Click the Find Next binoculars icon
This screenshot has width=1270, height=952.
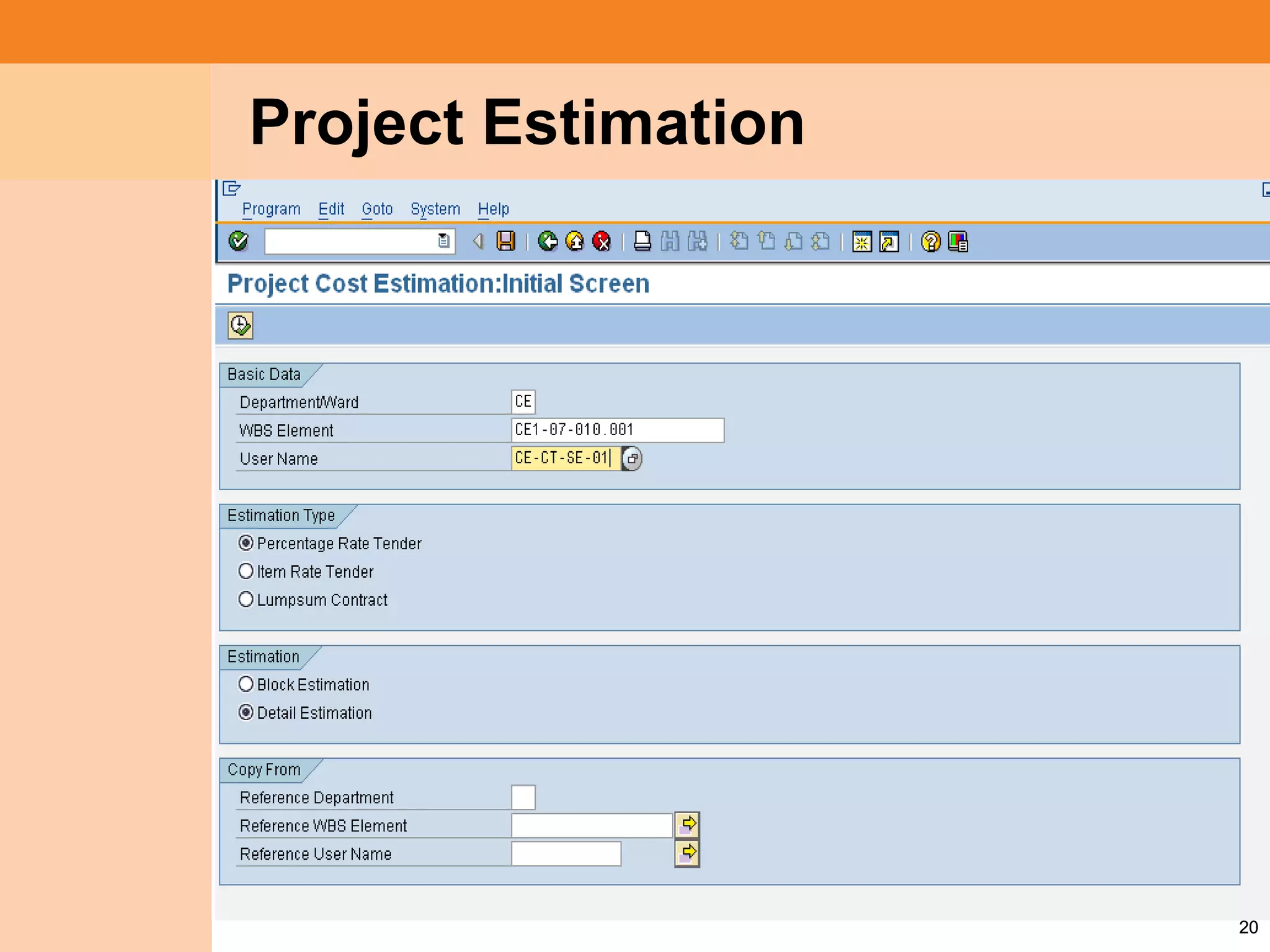697,241
